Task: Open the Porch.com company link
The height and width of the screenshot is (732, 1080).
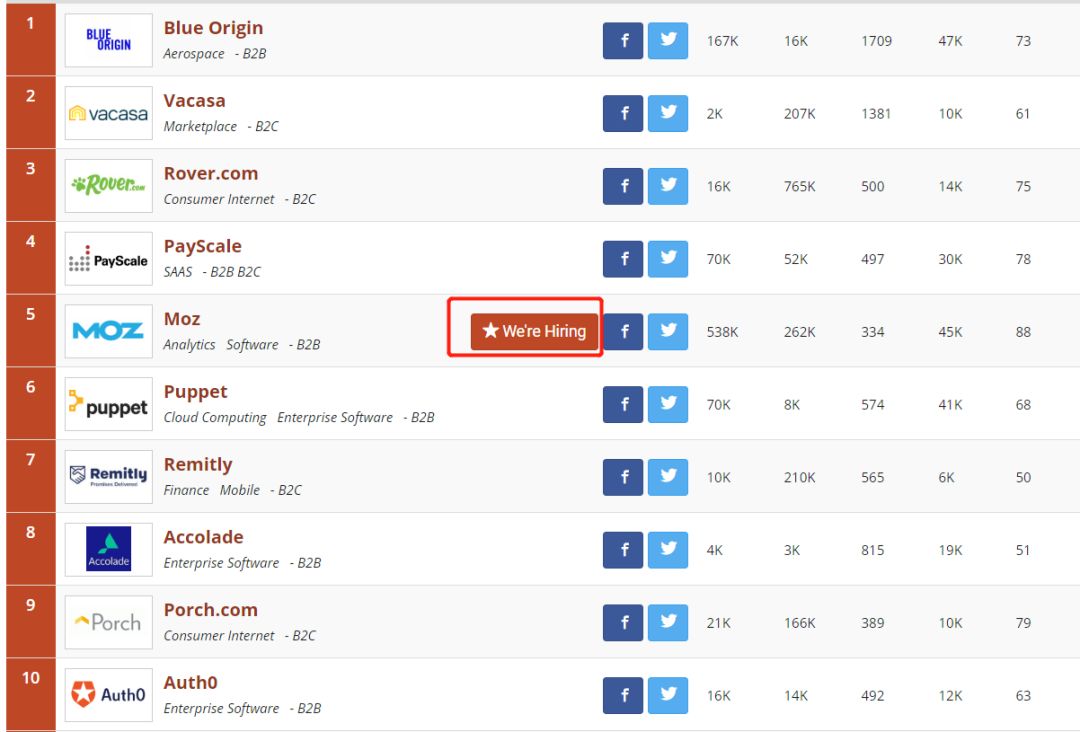Action: (210, 610)
